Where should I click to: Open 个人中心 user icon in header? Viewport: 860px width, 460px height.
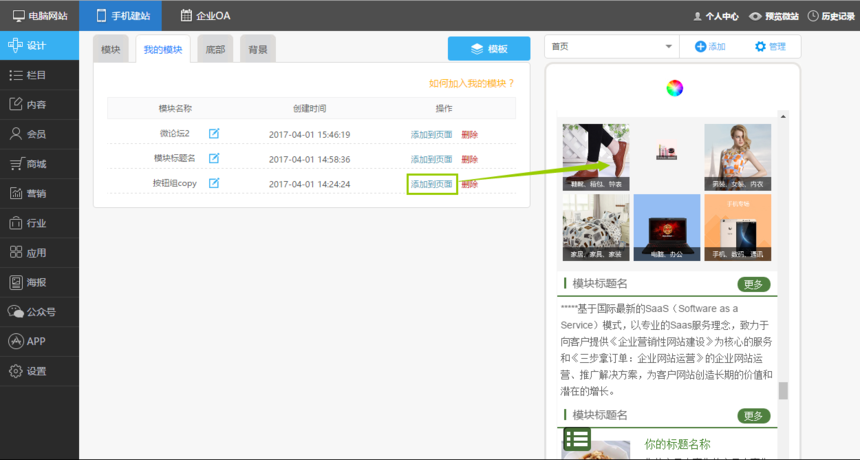click(698, 16)
